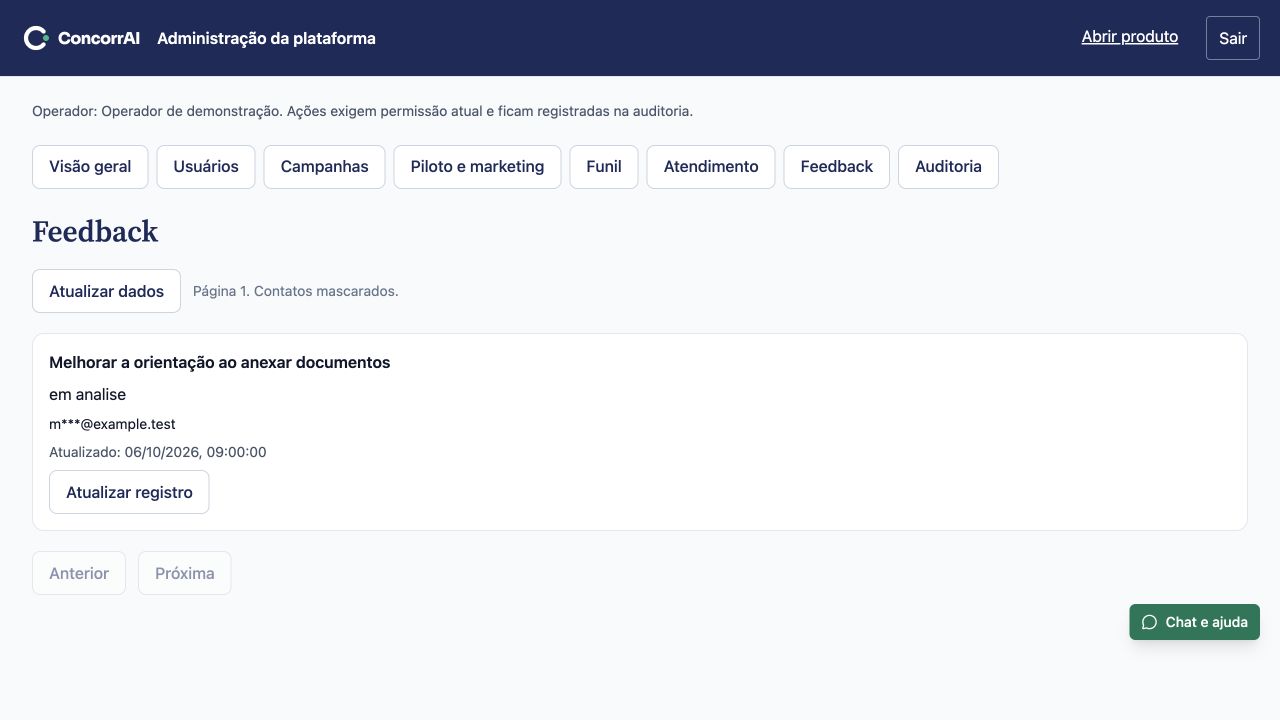Go to the Campanhas tab

point(324,167)
